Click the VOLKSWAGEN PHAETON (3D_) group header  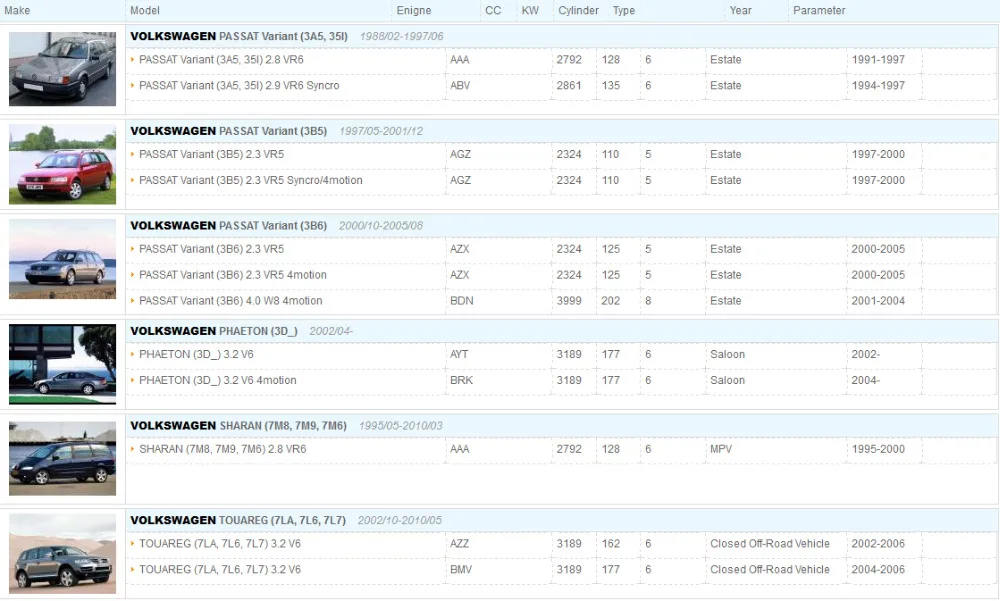point(561,331)
